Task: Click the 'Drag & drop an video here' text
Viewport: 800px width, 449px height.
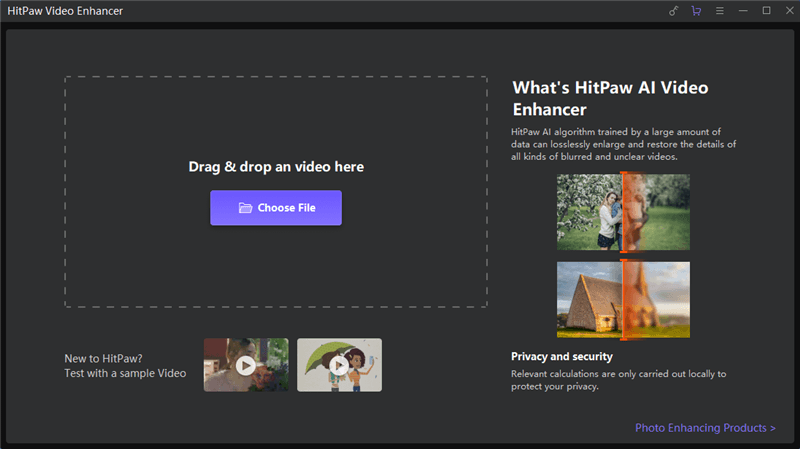Action: coord(276,167)
